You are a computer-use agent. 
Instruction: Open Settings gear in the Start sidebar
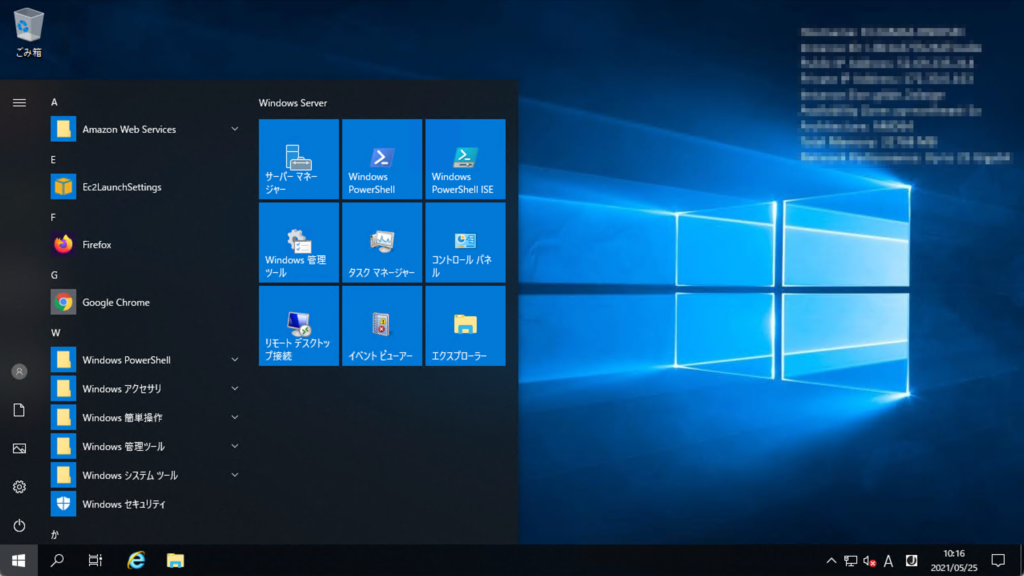point(19,487)
